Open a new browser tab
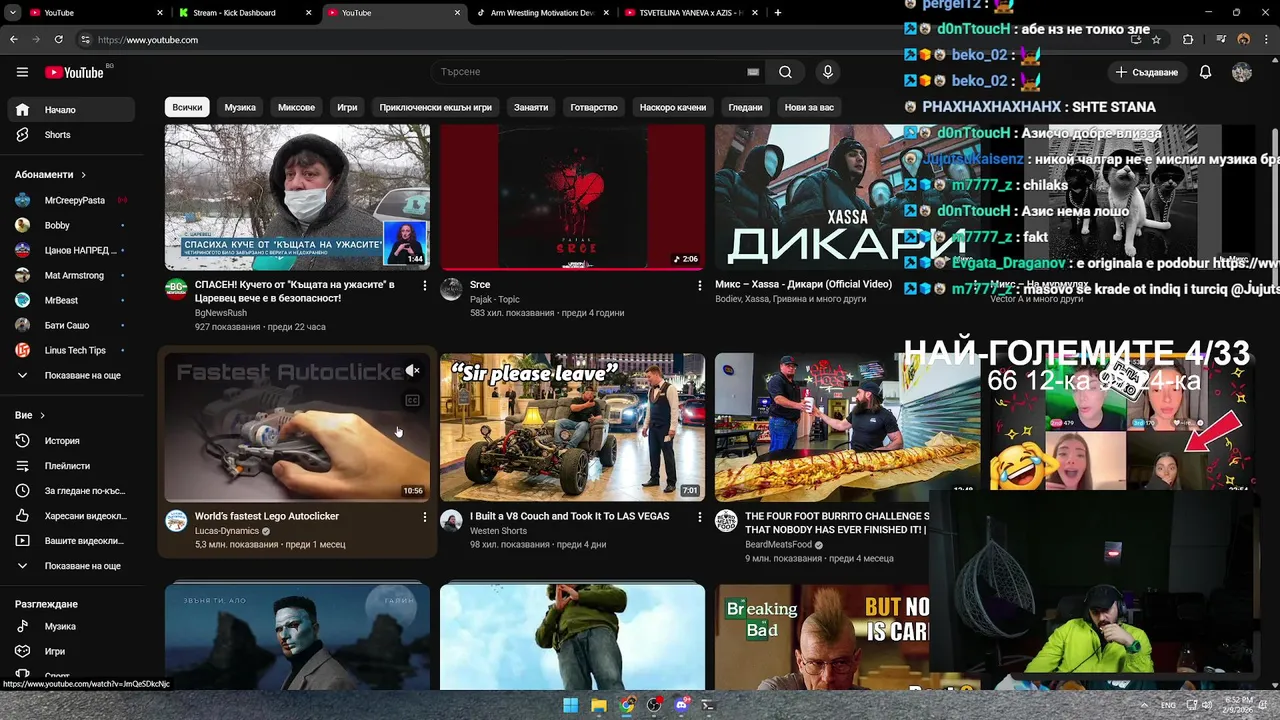 coord(777,13)
